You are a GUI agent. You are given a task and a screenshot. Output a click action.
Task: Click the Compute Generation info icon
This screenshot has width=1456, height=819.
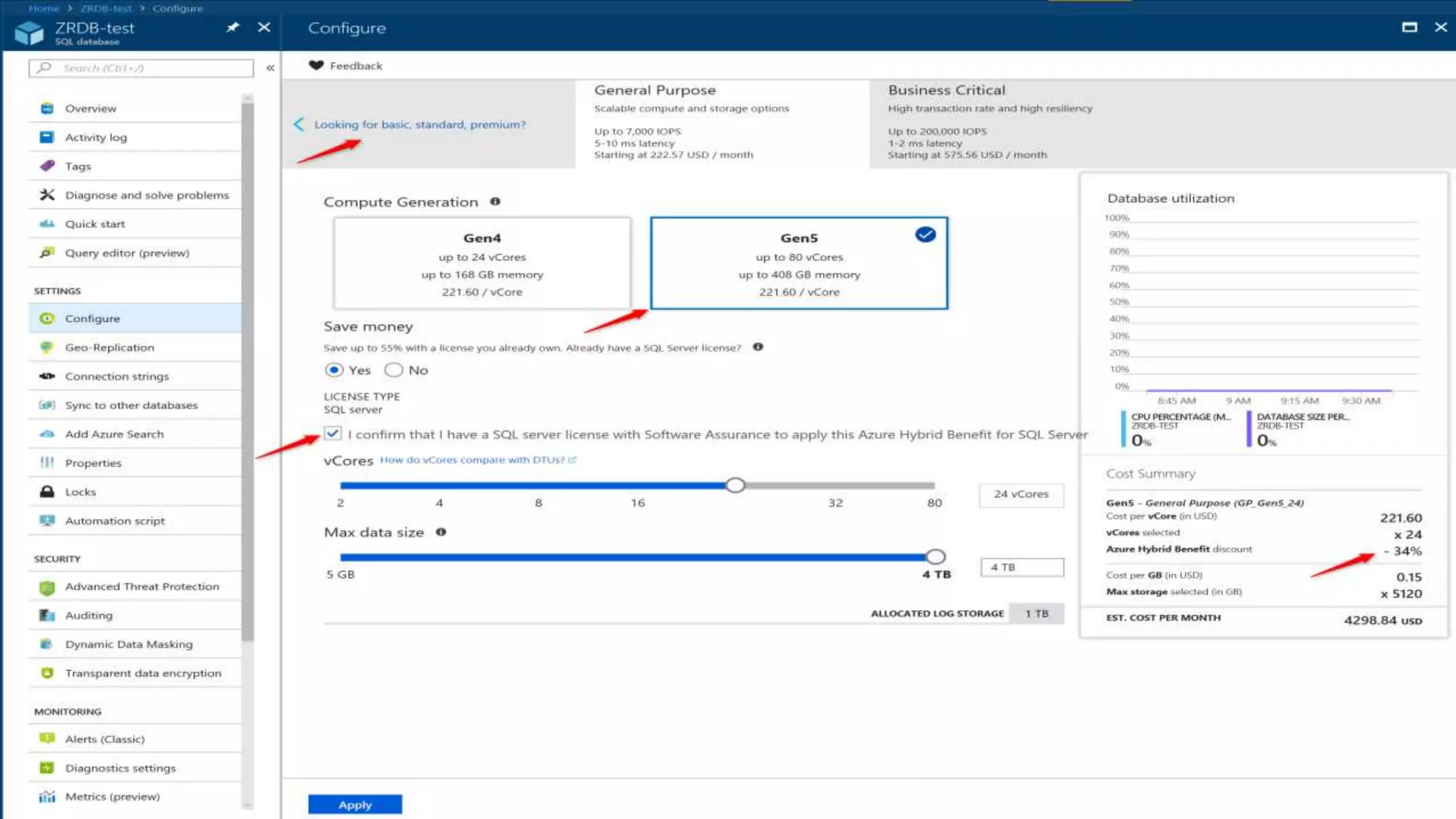[x=496, y=202]
